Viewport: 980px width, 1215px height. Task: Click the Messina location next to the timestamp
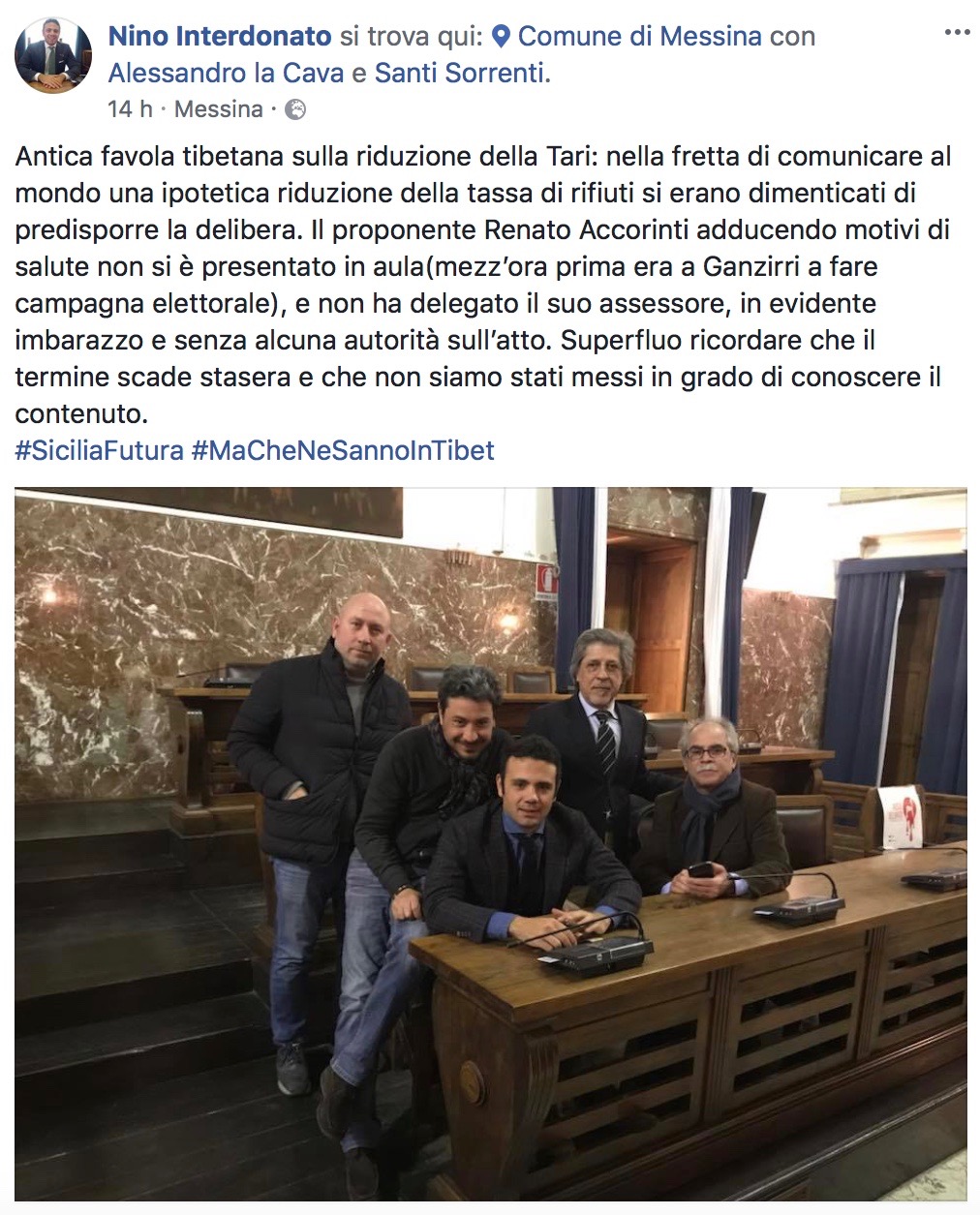(x=219, y=109)
